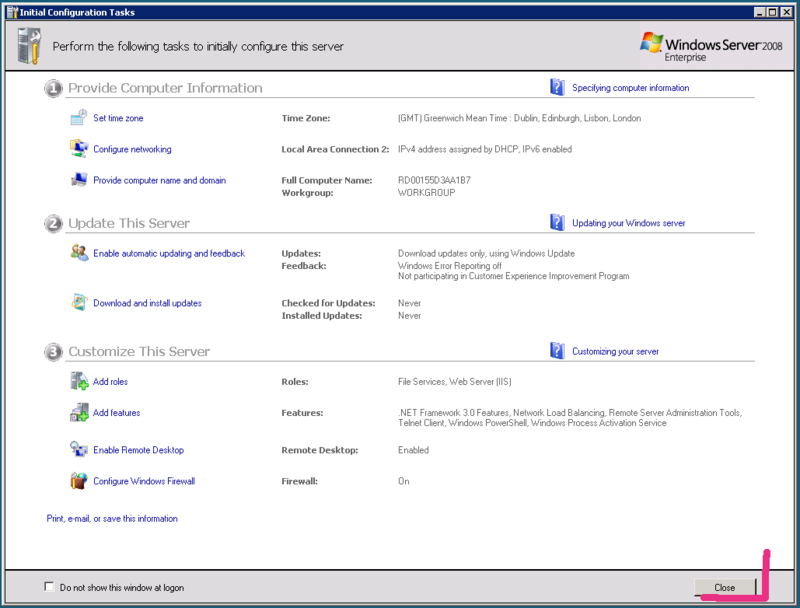Click IPv4 address assigned by DHCP text

tap(485, 149)
